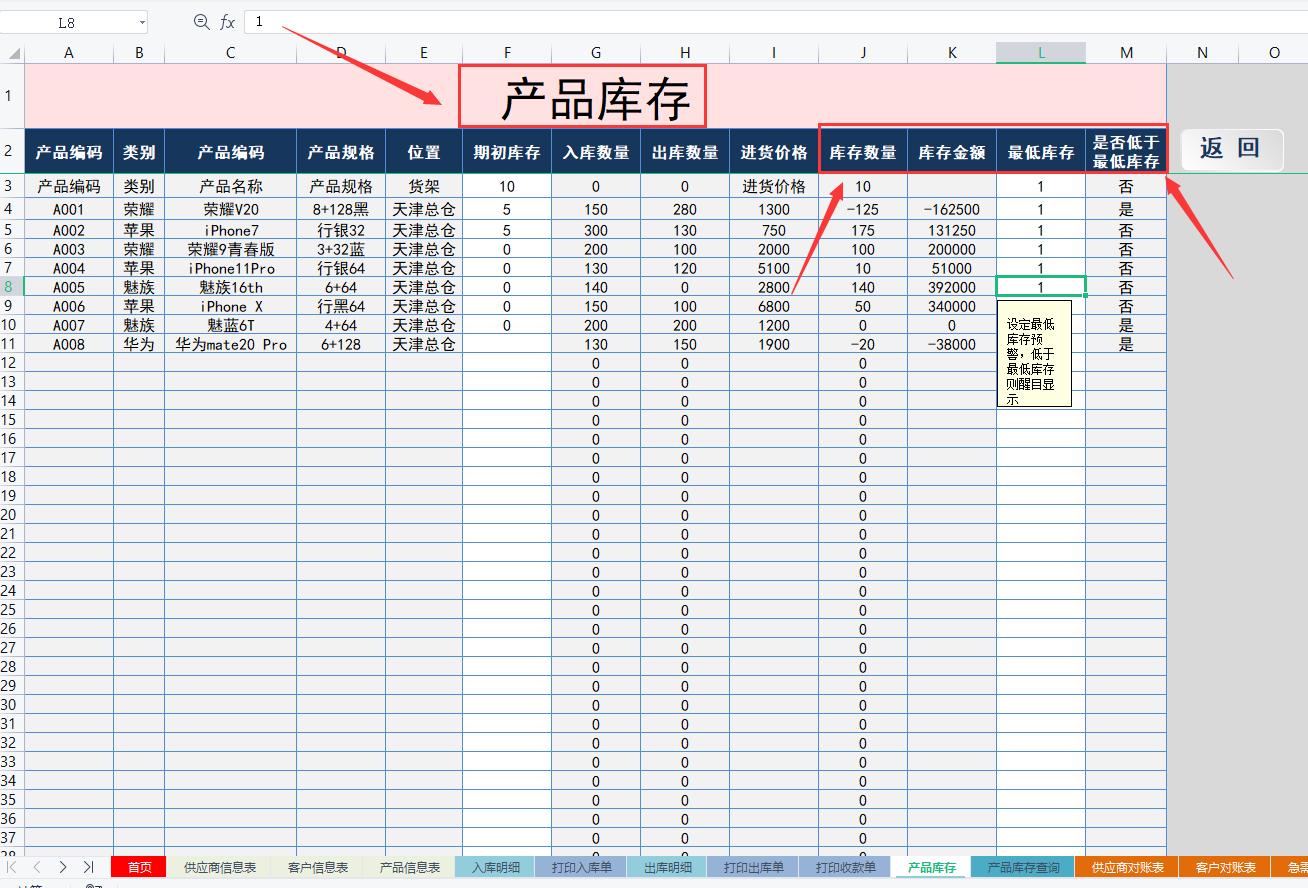1308x888 pixels.
Task: Expand the Name Box dropdown arrow
Action: tap(142, 22)
